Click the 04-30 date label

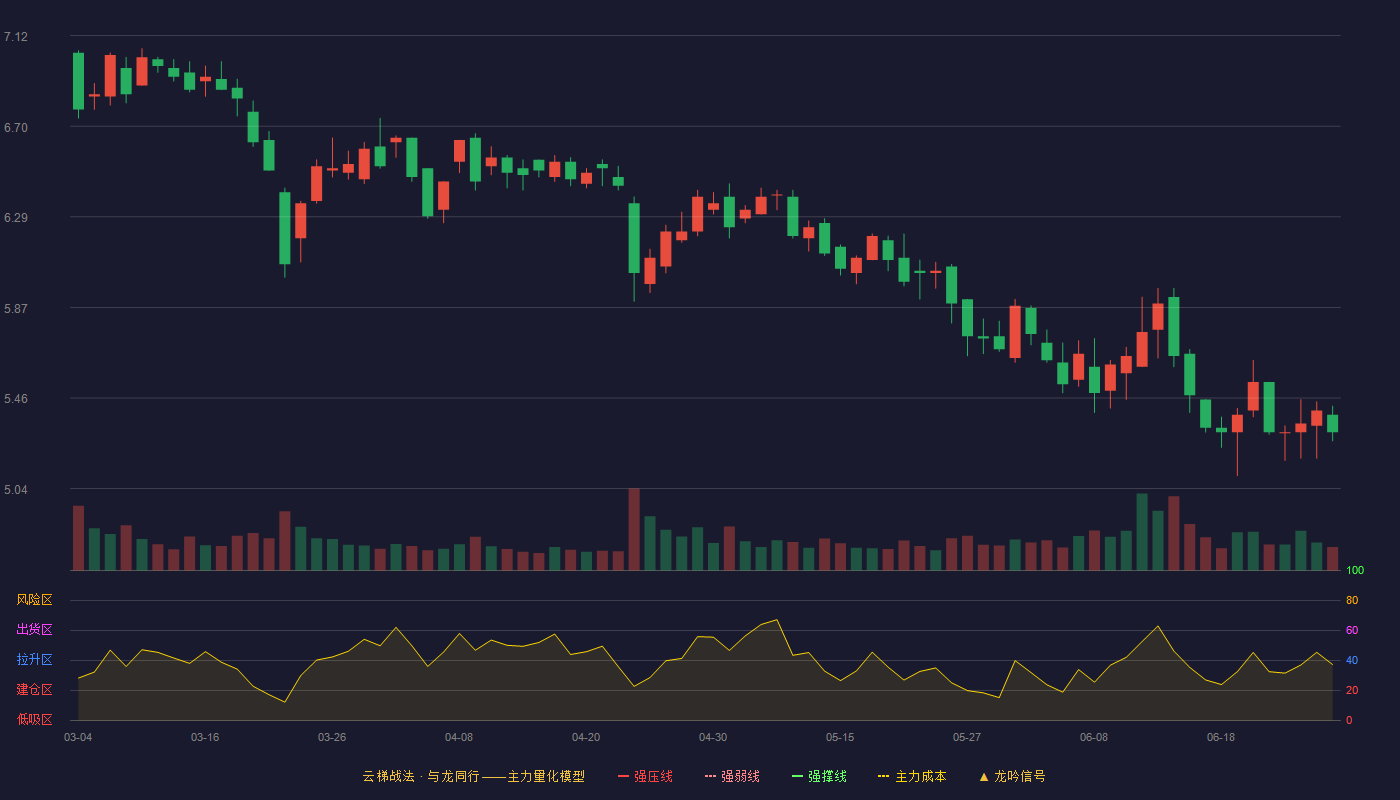(713, 737)
